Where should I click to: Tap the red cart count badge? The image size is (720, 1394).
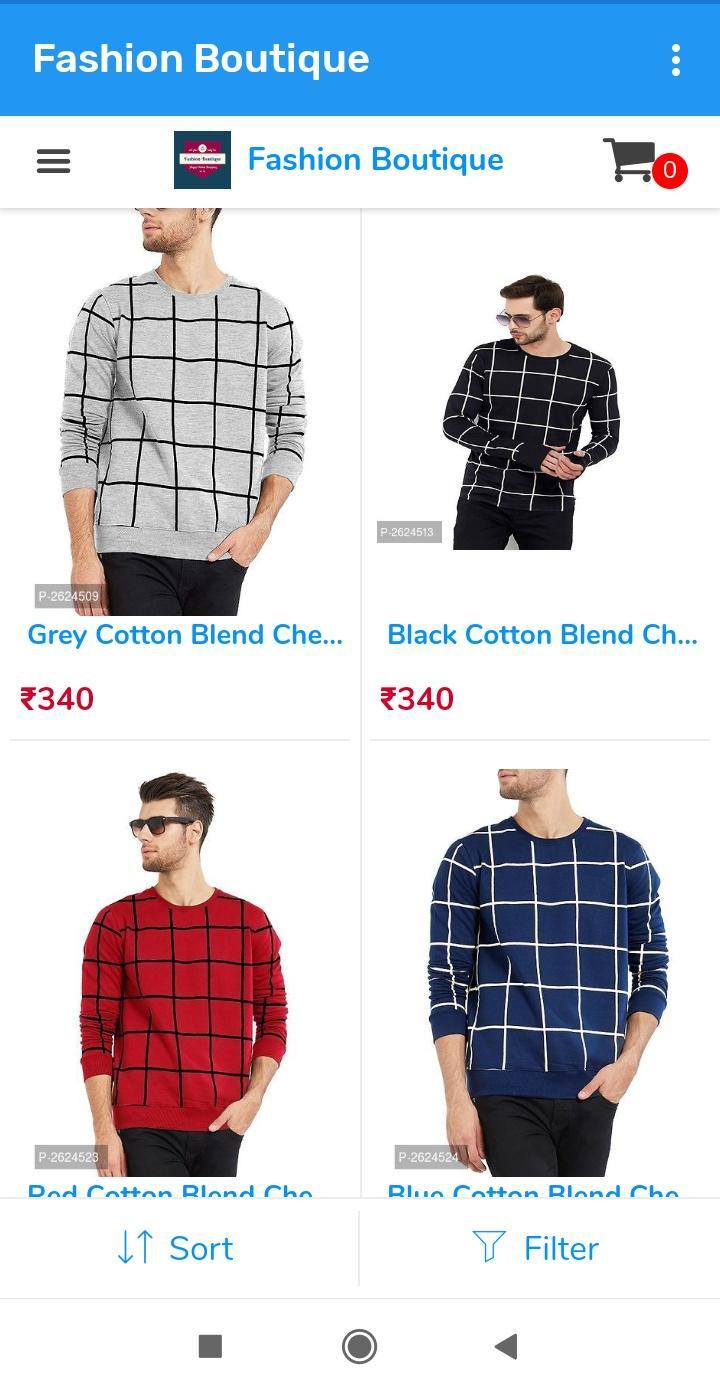click(669, 171)
